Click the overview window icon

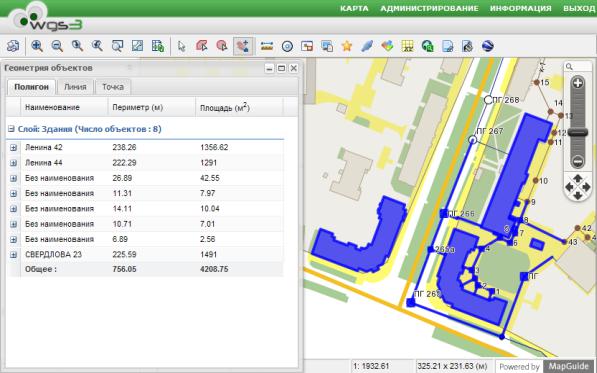307,46
